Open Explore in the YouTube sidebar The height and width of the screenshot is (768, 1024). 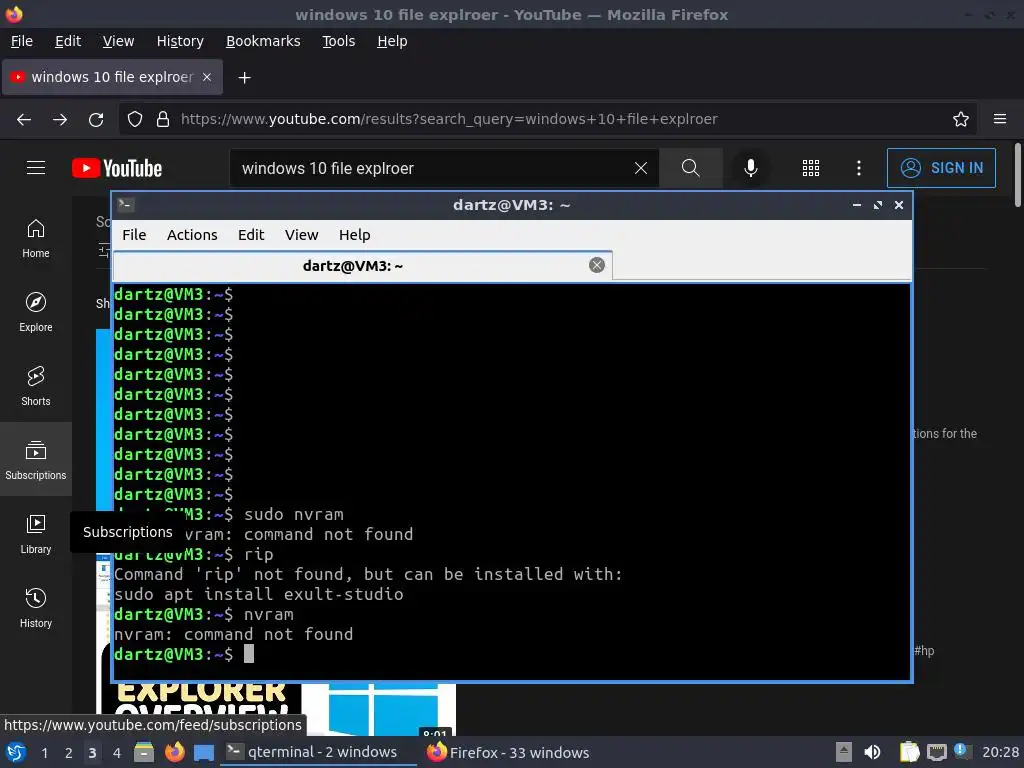[36, 312]
